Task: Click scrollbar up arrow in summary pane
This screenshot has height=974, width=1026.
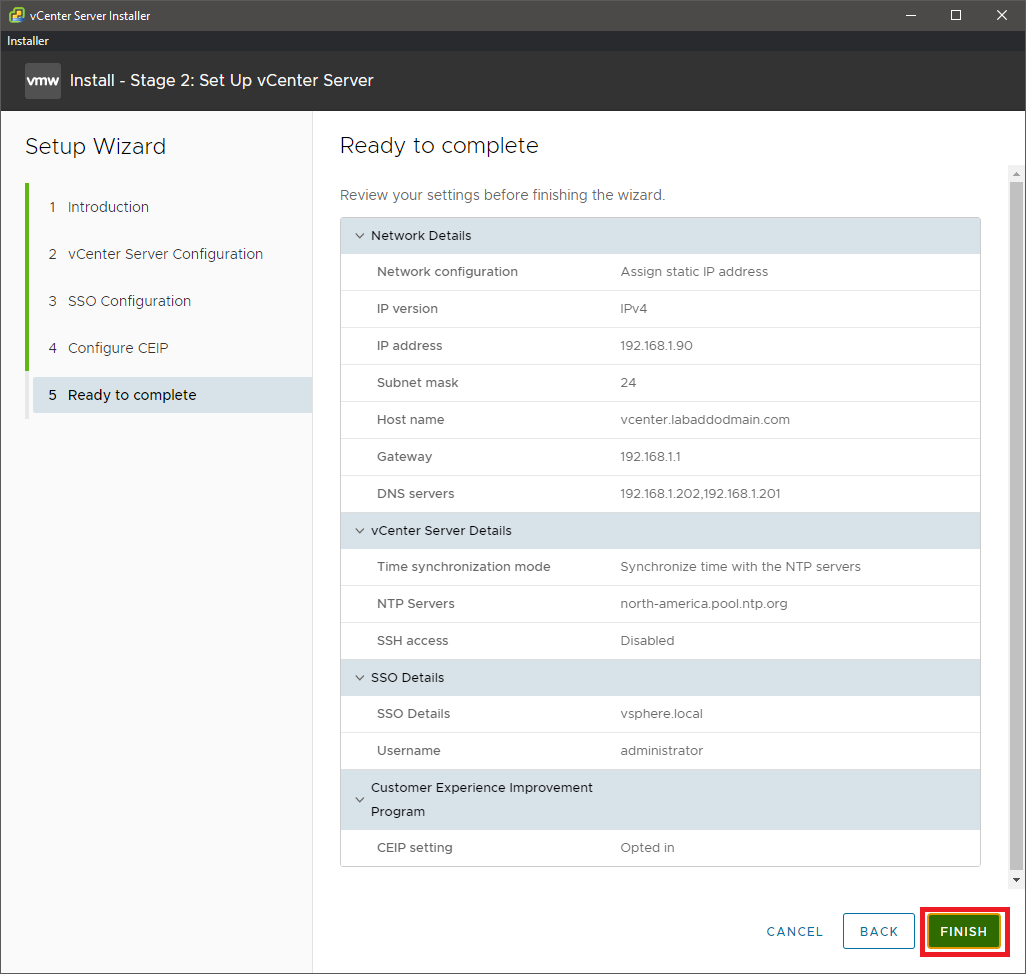Action: pyautogui.click(x=1016, y=172)
